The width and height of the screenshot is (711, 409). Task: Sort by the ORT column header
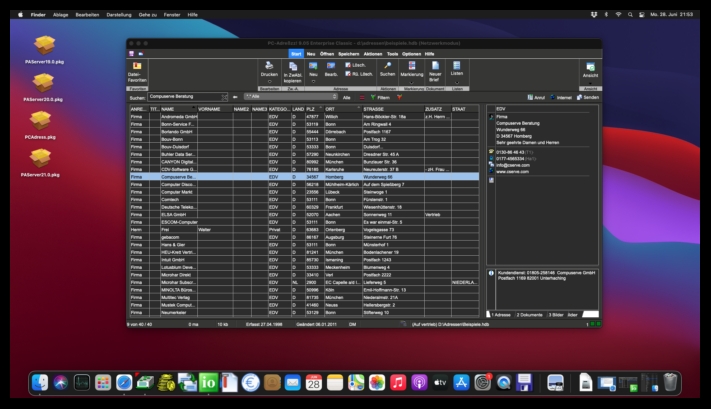(343, 109)
